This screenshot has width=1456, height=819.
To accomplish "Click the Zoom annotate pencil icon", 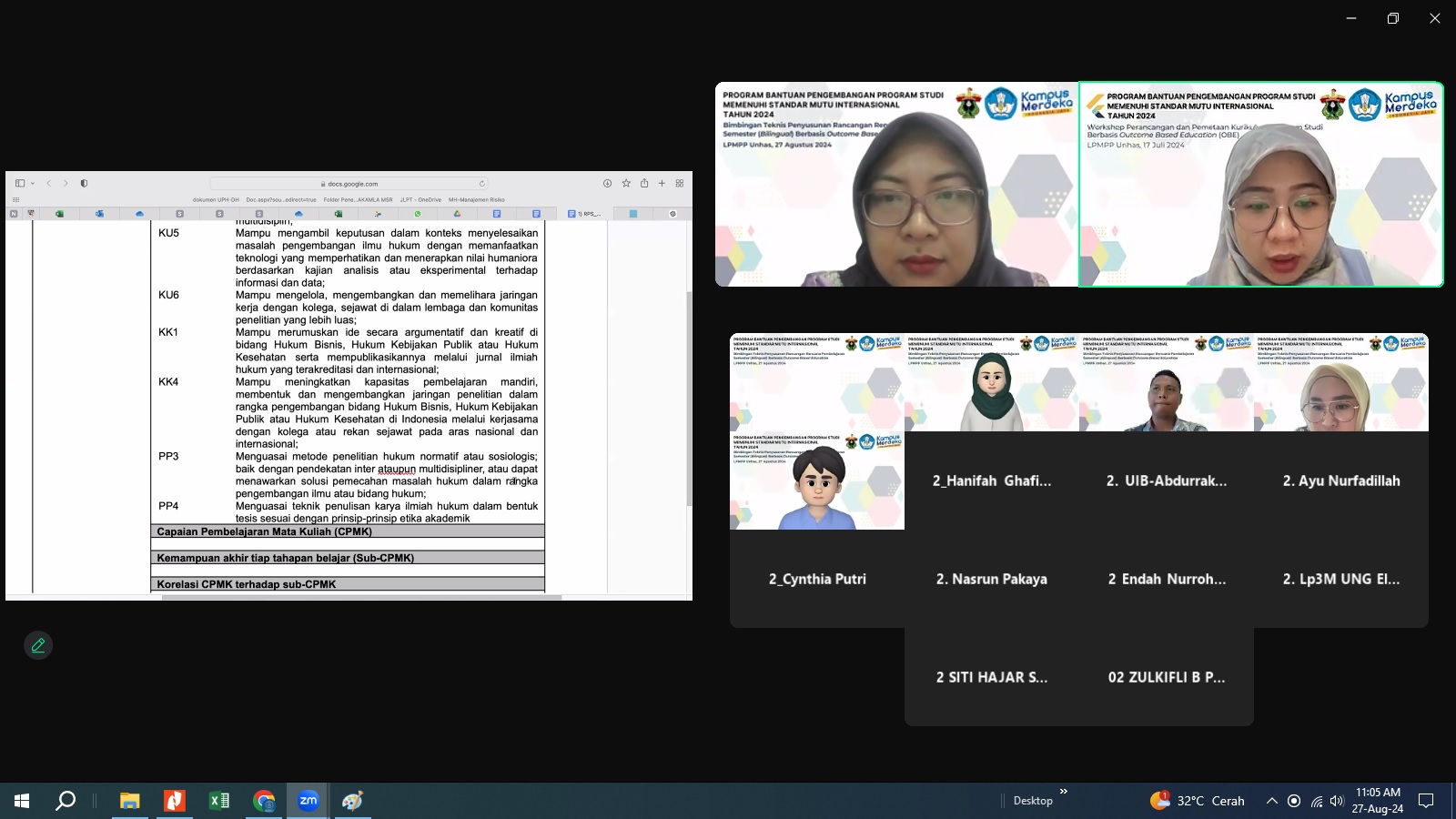I will point(38,645).
